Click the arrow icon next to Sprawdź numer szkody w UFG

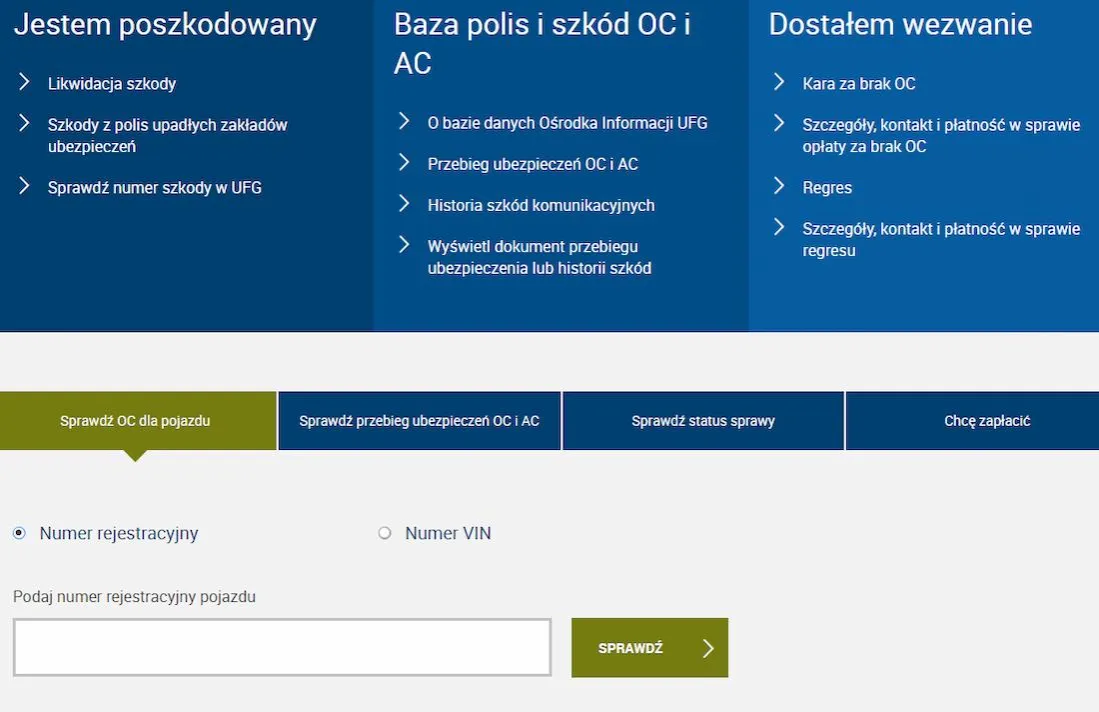pos(23,187)
